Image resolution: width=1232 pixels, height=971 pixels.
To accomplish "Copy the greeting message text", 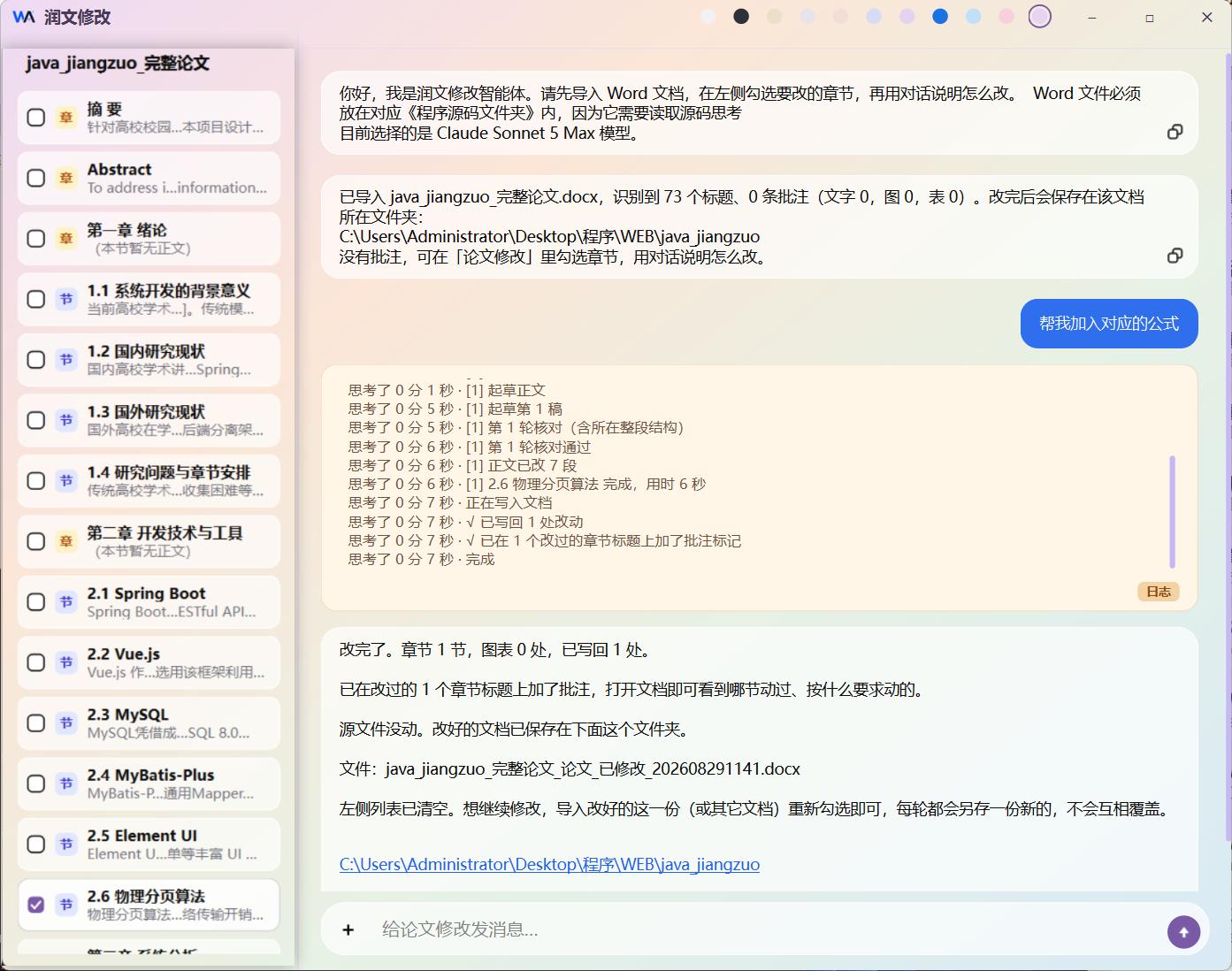I will (x=1175, y=132).
